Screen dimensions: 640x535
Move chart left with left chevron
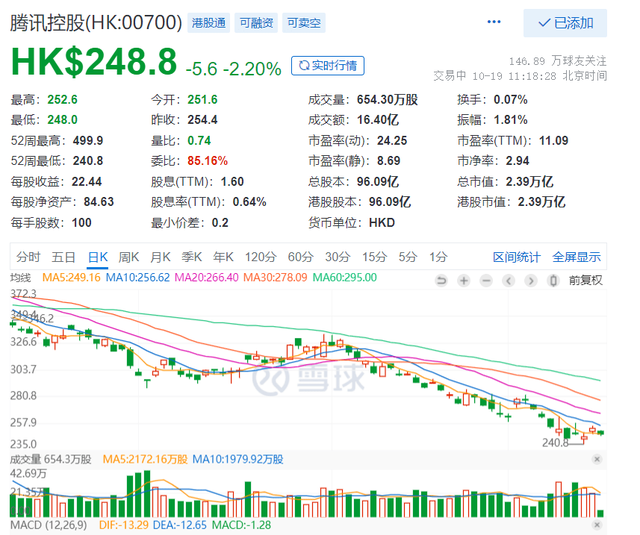tap(509, 281)
